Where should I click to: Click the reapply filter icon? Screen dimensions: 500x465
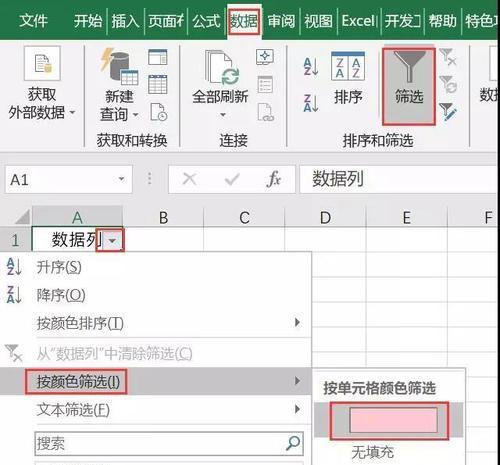[x=448, y=84]
